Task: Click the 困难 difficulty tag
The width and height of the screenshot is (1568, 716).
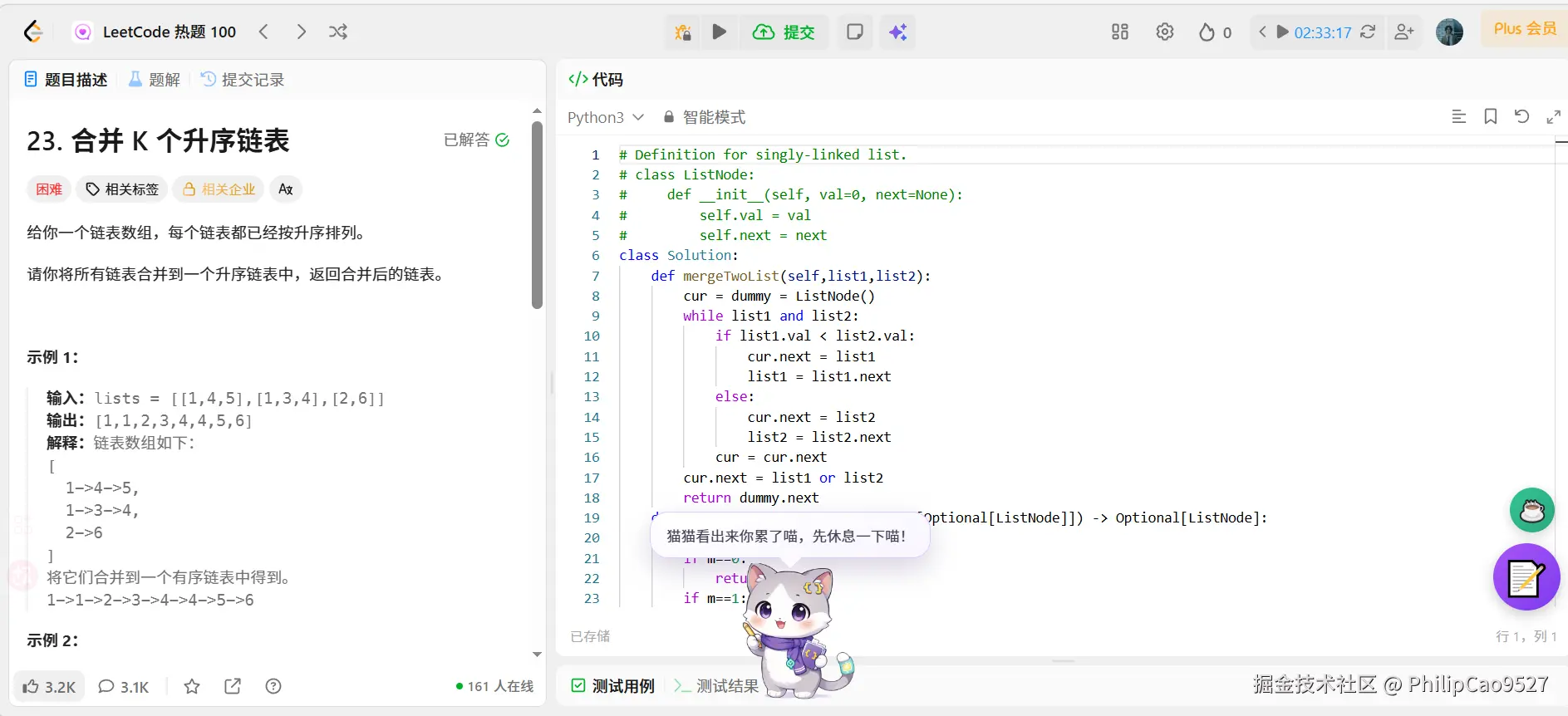Action: 49,189
